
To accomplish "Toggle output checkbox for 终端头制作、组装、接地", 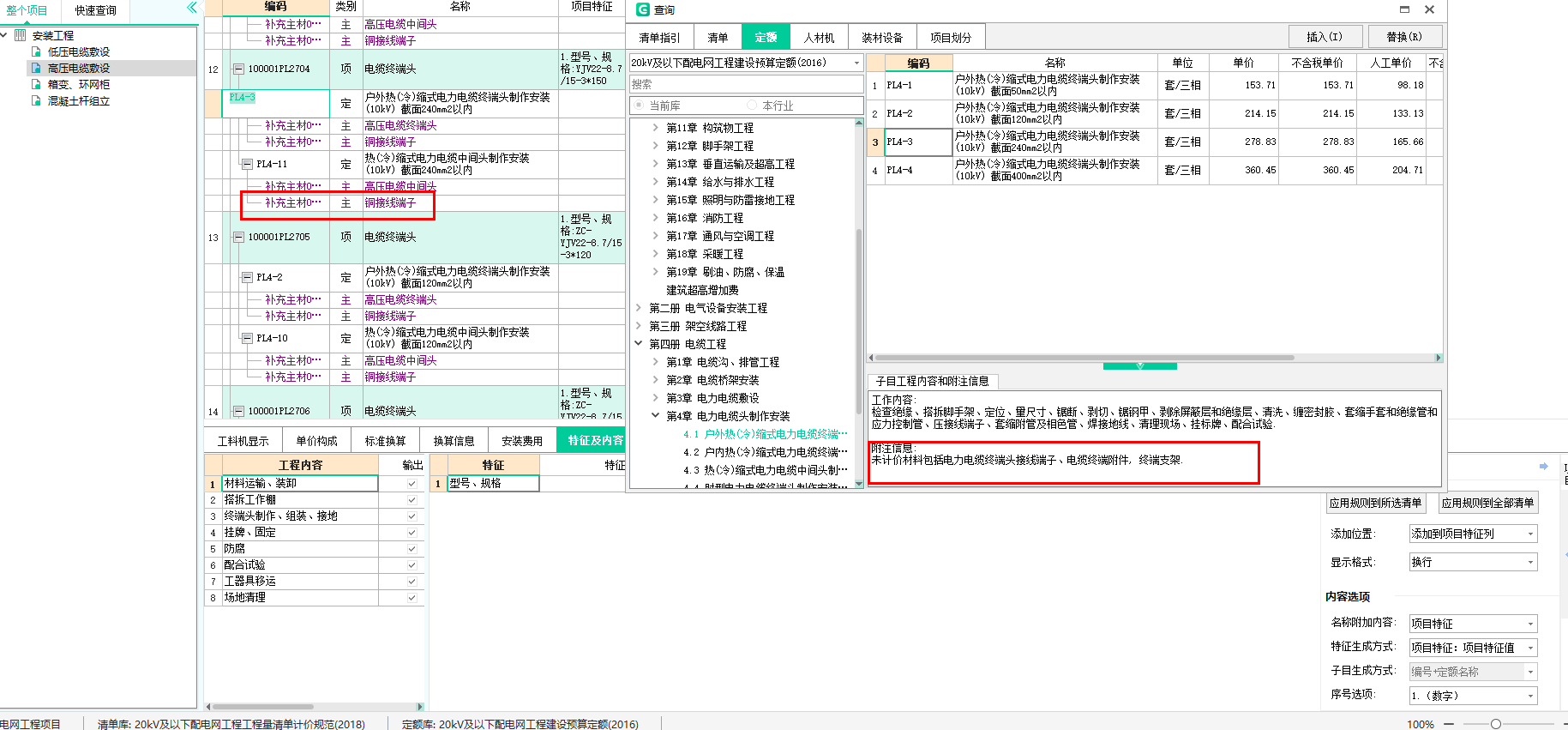I will [x=412, y=516].
